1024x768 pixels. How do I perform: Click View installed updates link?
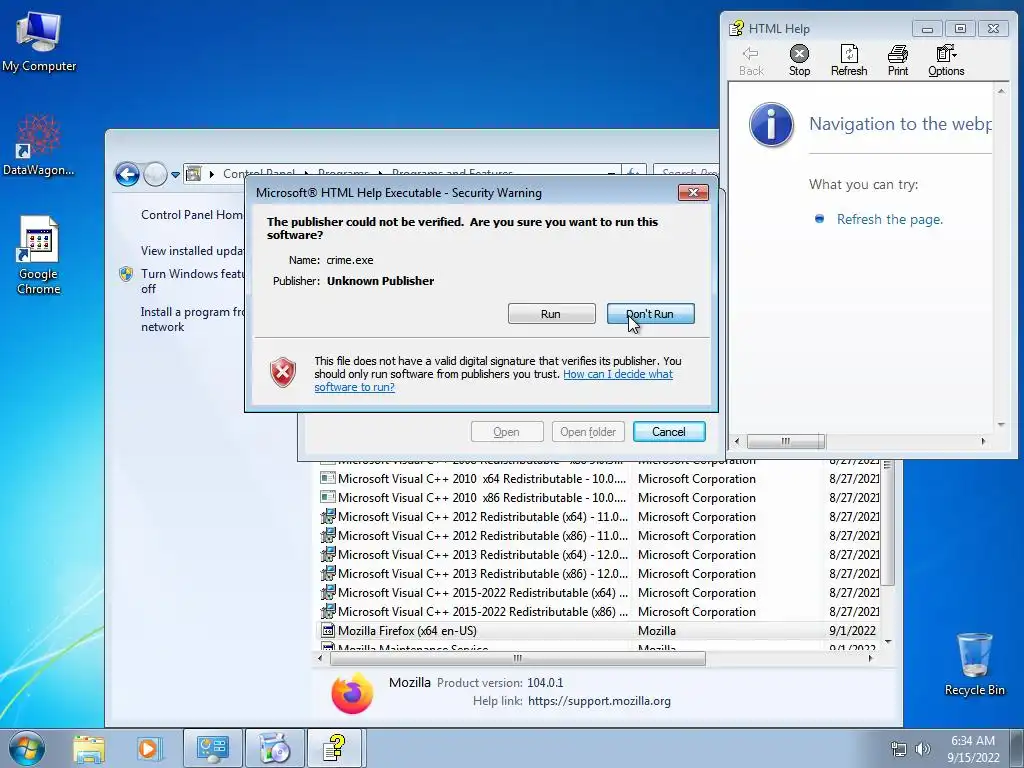[x=192, y=251]
